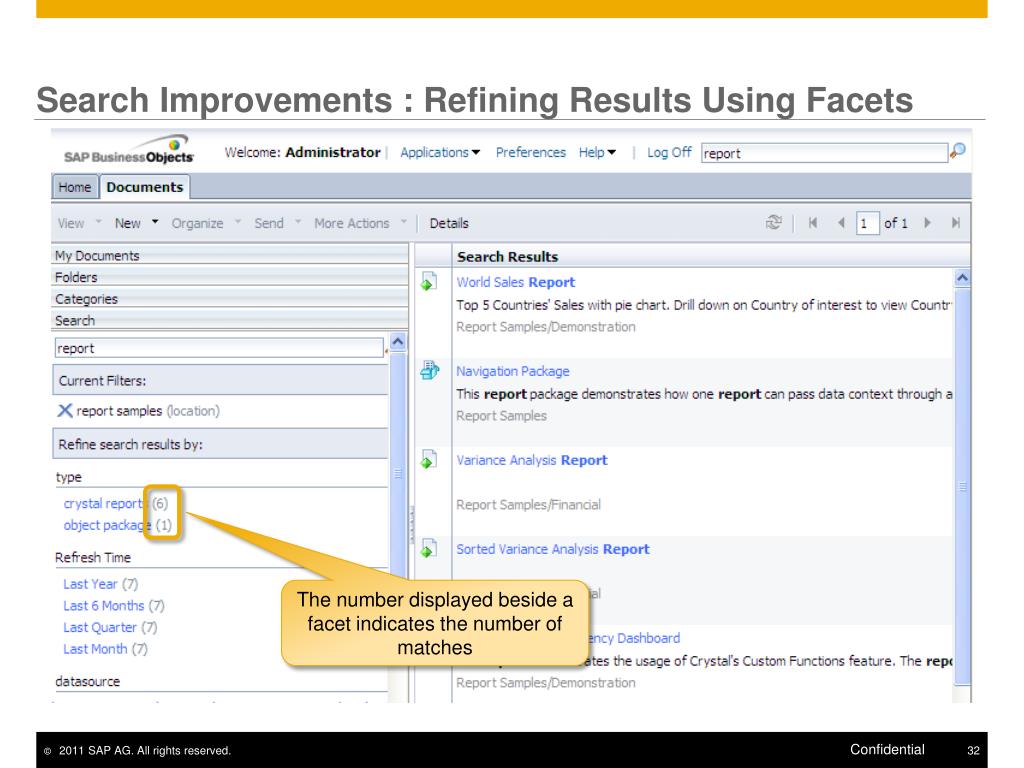Click the left panel search field with report
1024x768 pixels.
[x=219, y=348]
